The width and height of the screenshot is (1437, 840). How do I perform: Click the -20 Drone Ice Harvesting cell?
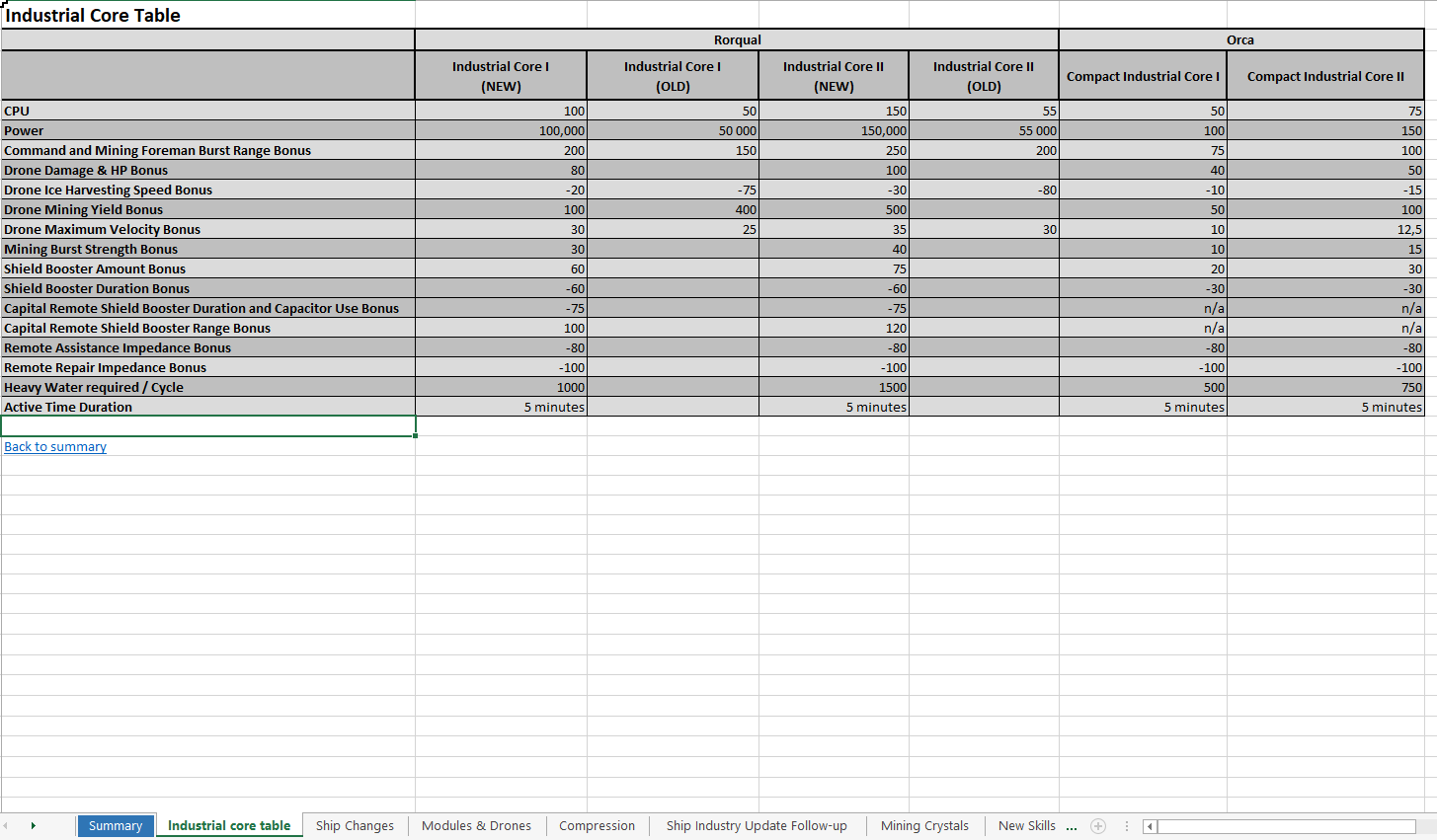501,190
